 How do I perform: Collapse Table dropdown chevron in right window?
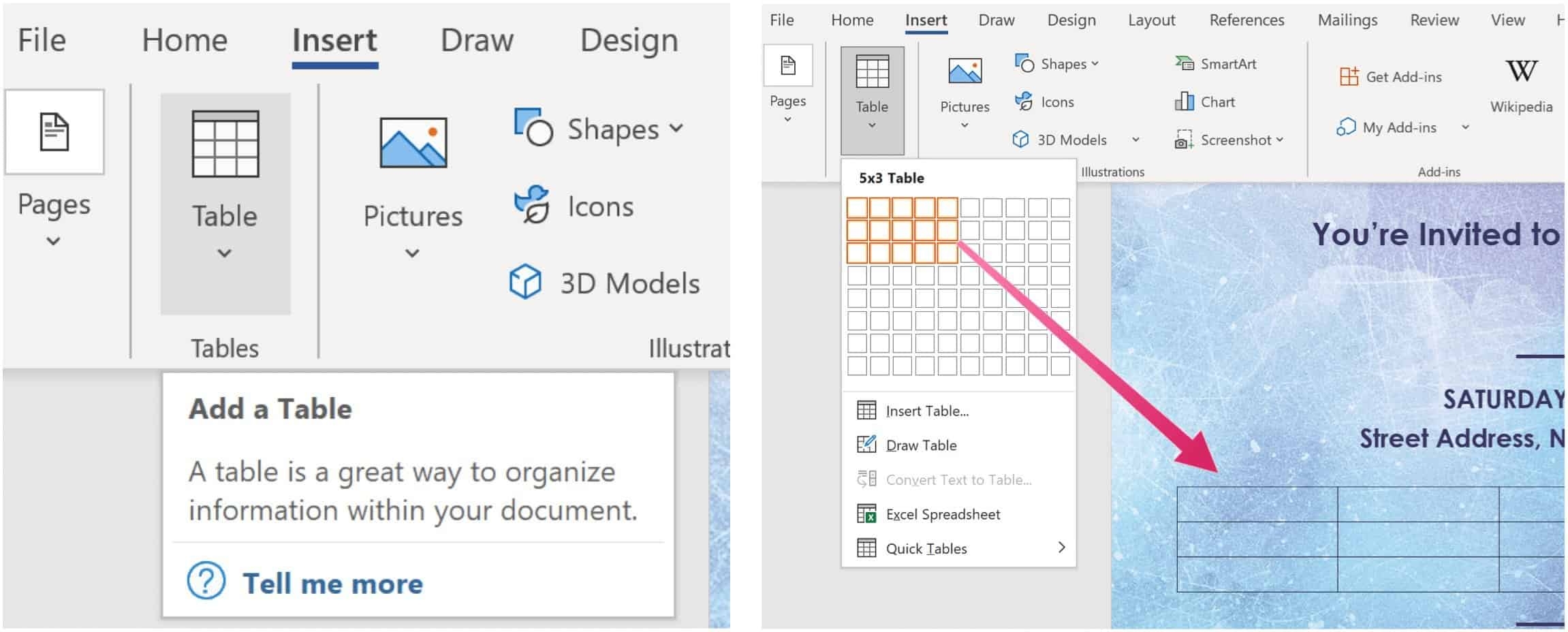pos(872,125)
